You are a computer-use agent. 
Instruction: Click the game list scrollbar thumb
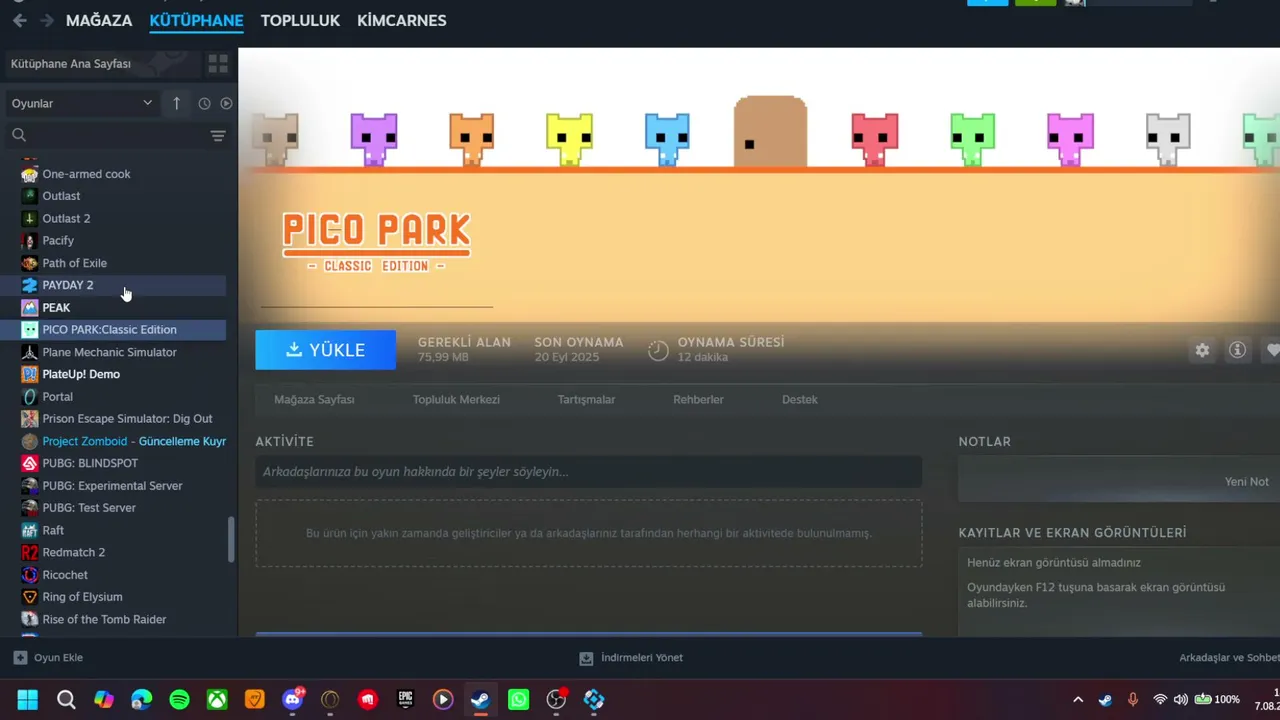[x=232, y=540]
